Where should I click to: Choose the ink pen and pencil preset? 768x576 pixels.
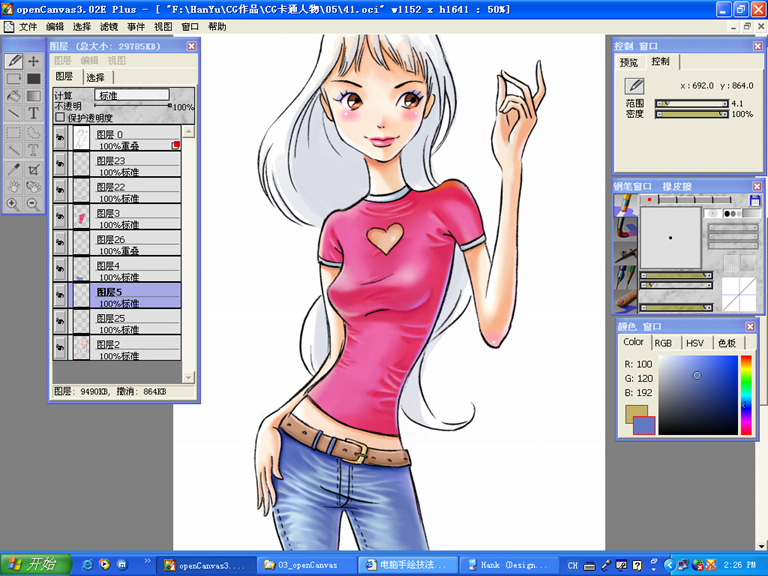625,277
